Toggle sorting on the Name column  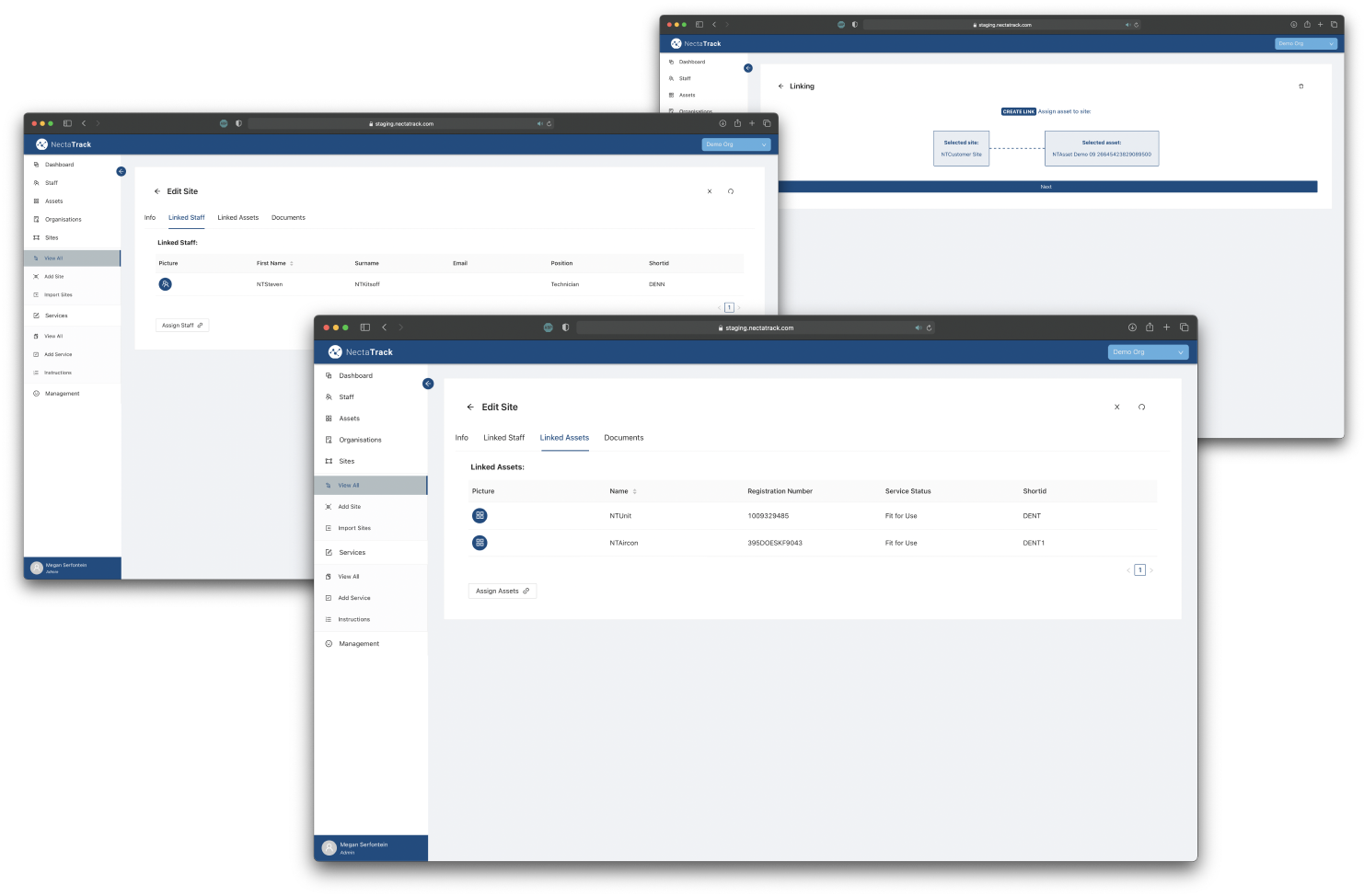click(x=635, y=490)
